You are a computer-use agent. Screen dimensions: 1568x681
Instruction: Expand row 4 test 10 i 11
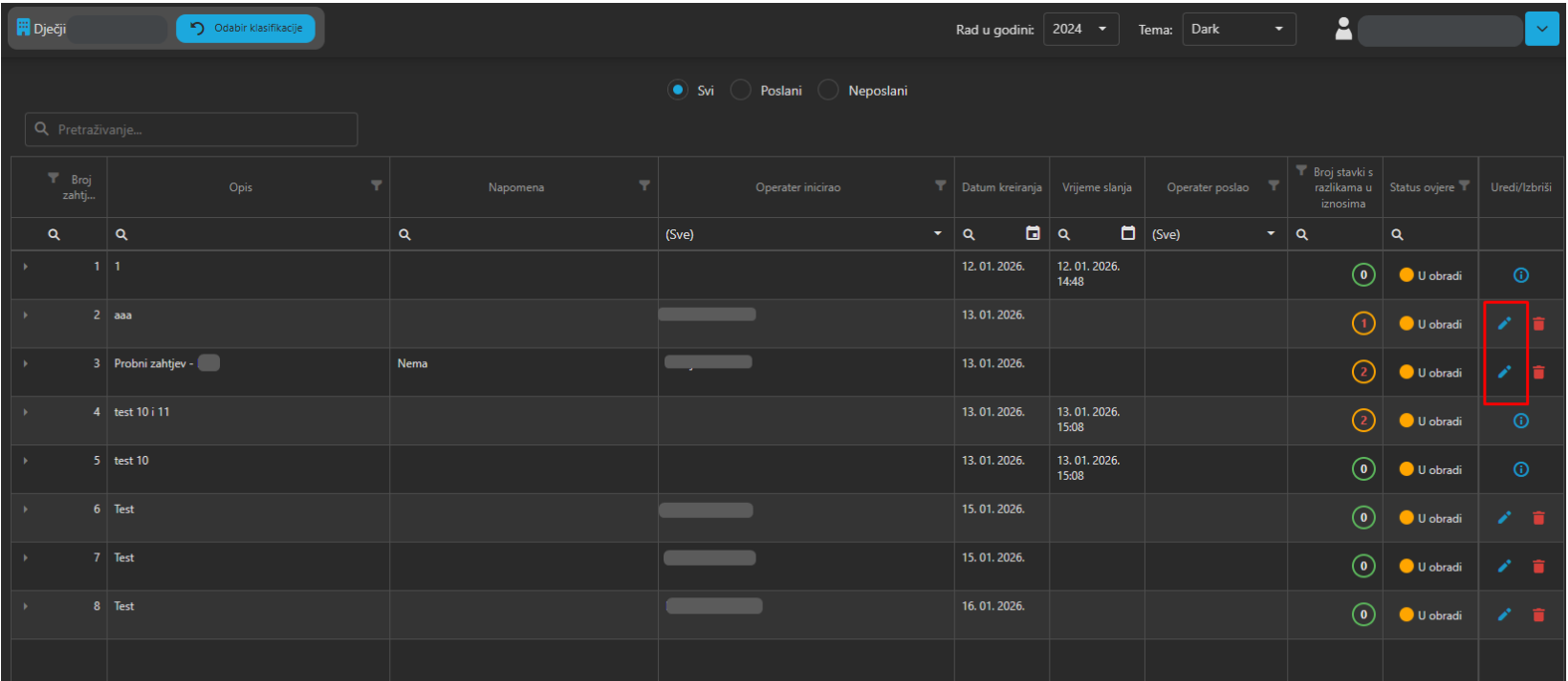point(26,412)
